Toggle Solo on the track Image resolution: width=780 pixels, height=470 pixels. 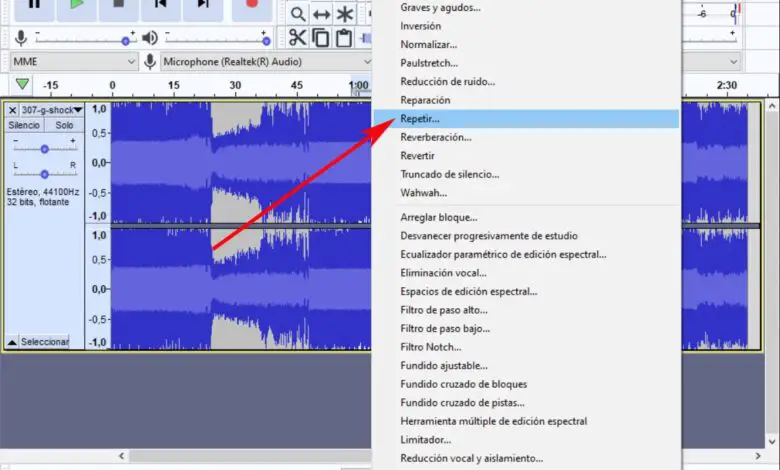point(64,125)
